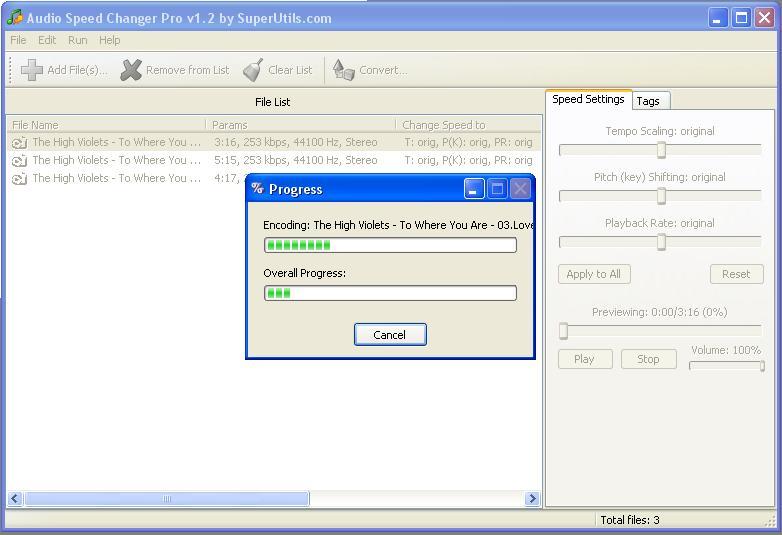The image size is (782, 535).
Task: Click the Change Speed to column header
Action: [x=469, y=125]
